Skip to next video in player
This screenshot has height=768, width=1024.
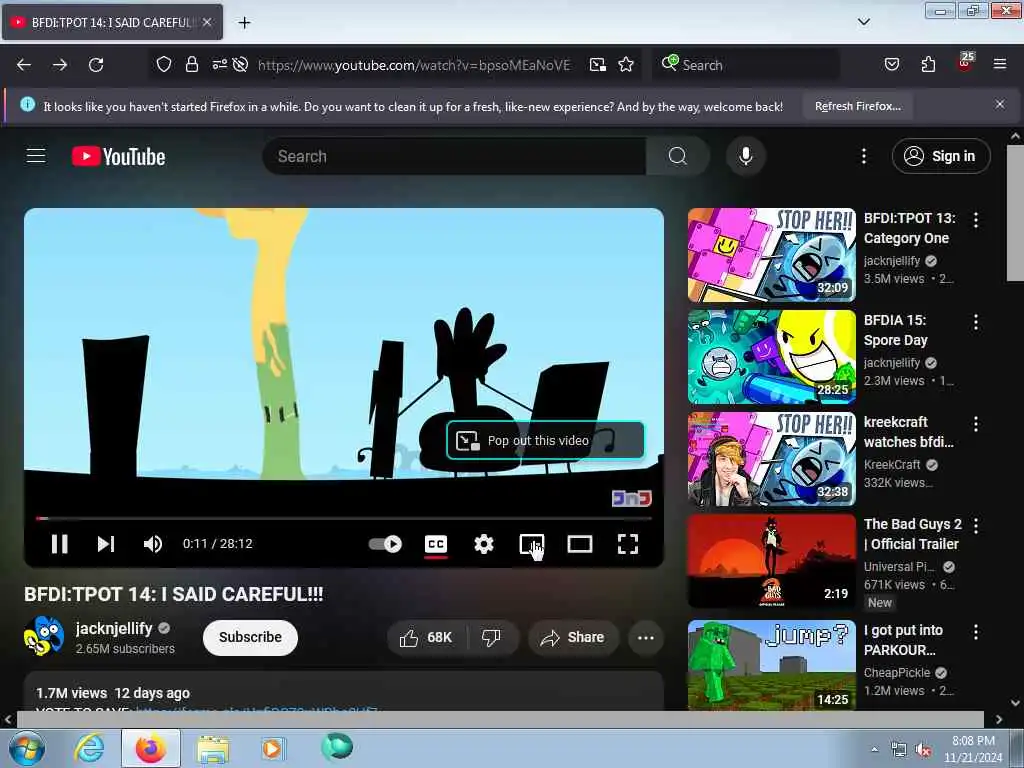[x=106, y=544]
